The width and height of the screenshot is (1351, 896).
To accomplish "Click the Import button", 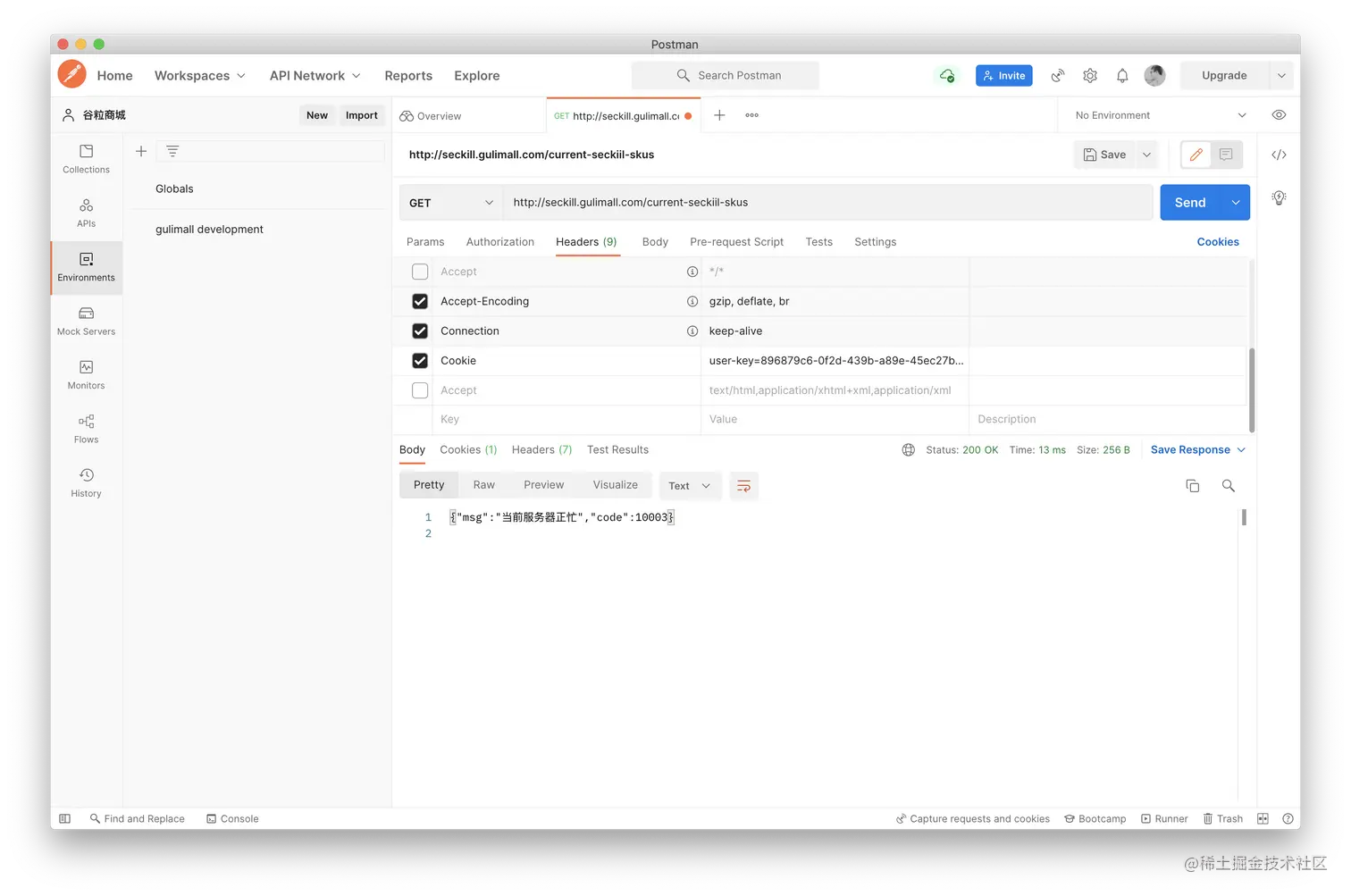I will [x=362, y=115].
